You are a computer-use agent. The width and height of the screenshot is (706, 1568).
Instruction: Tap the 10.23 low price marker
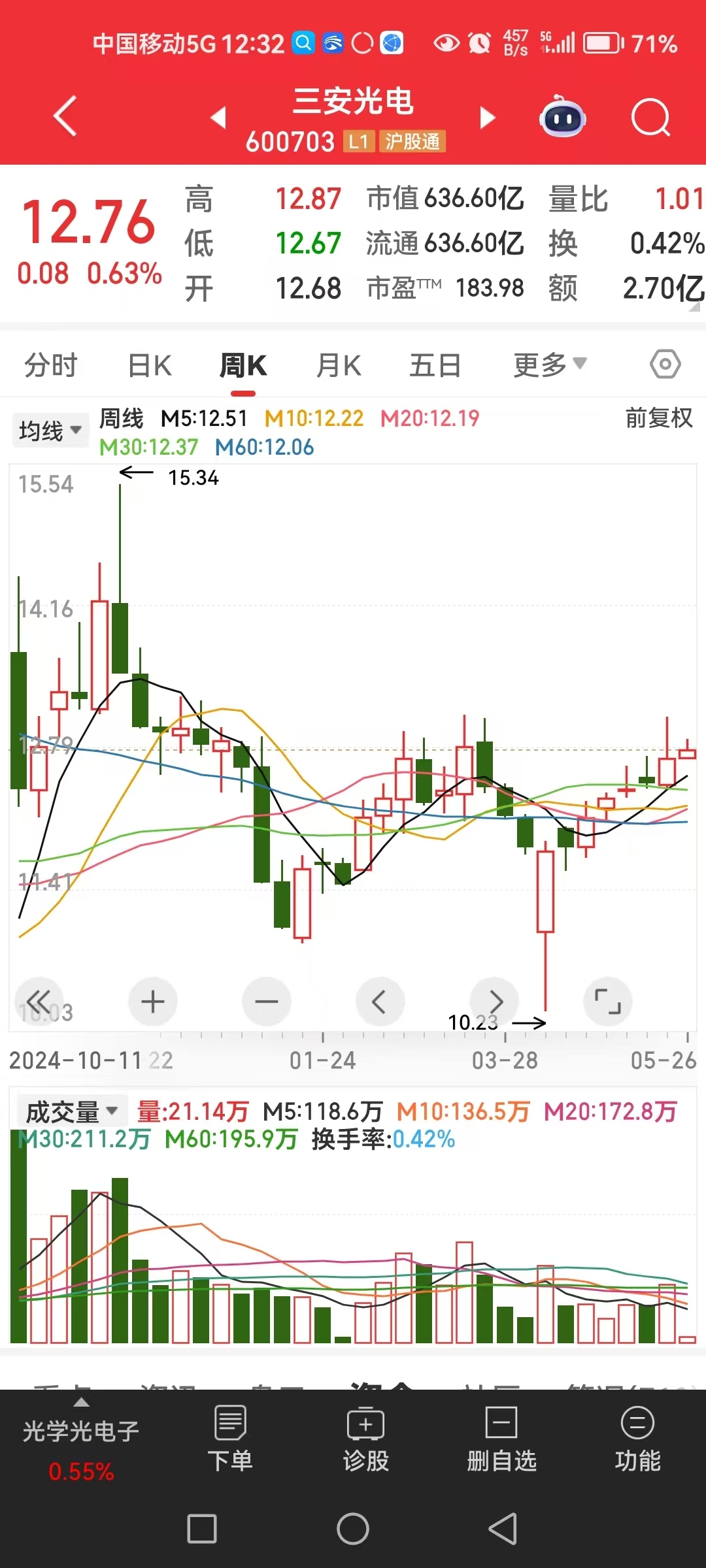pos(473,1022)
